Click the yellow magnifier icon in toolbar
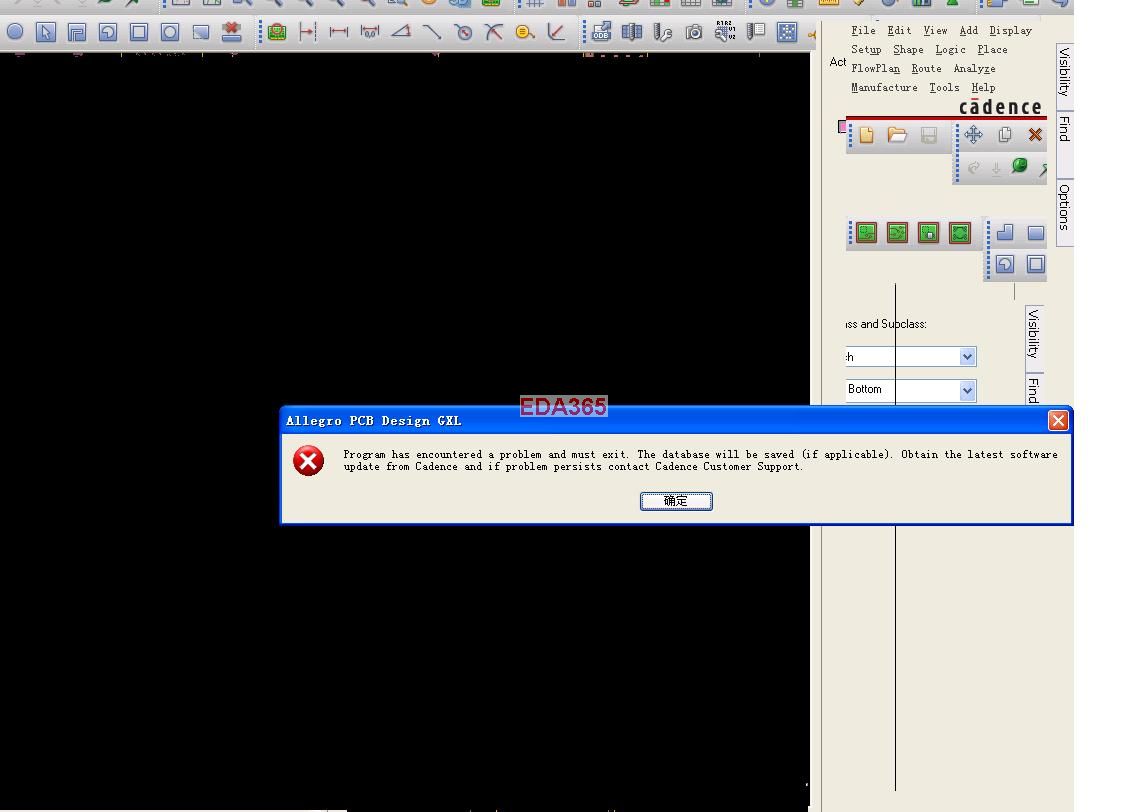This screenshot has width=1129, height=812. pos(525,32)
